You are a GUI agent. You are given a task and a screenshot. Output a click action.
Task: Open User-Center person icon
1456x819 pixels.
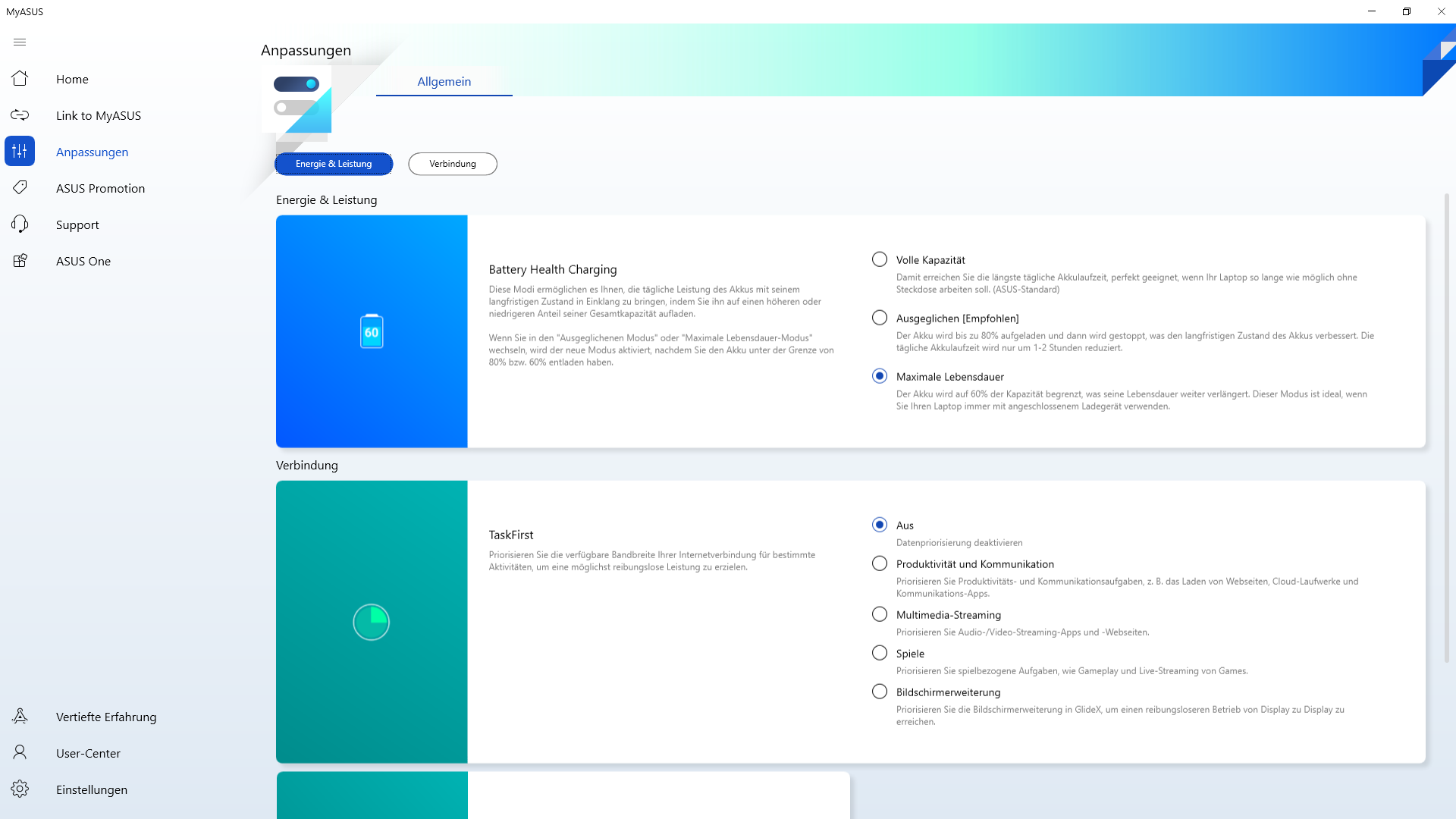click(20, 753)
